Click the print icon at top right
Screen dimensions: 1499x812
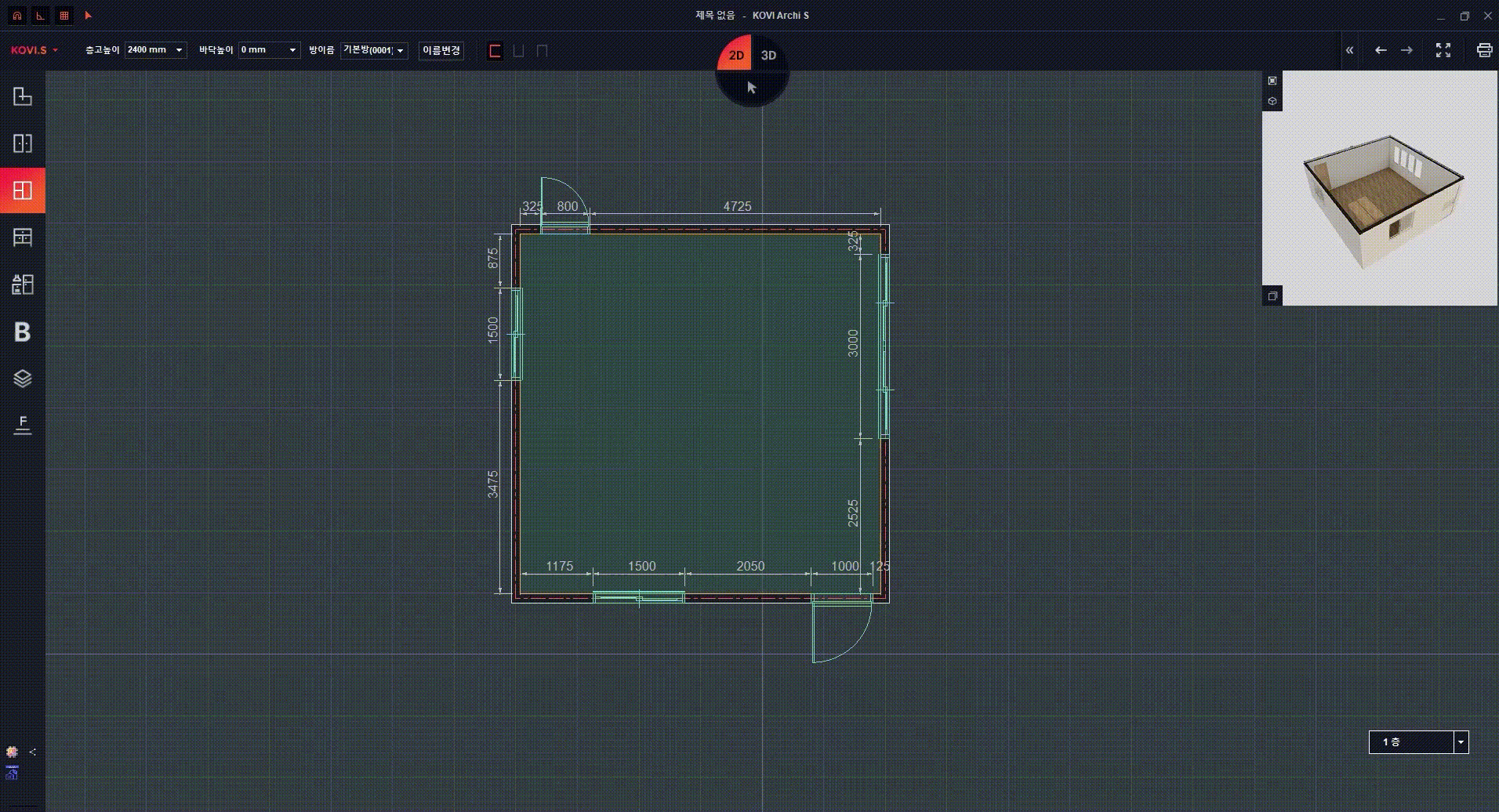(1483, 50)
